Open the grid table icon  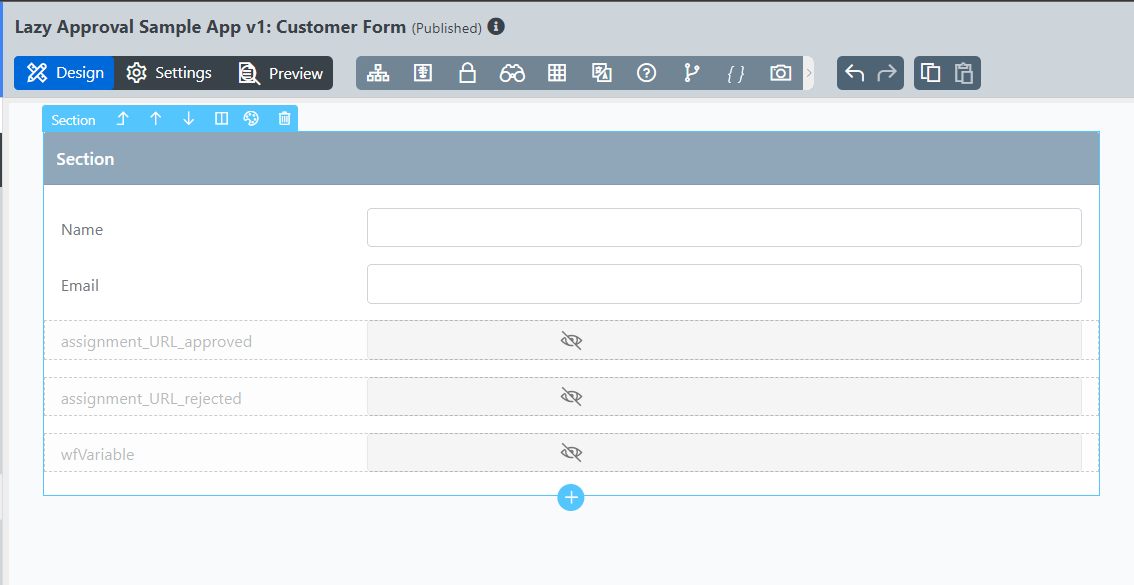(557, 73)
